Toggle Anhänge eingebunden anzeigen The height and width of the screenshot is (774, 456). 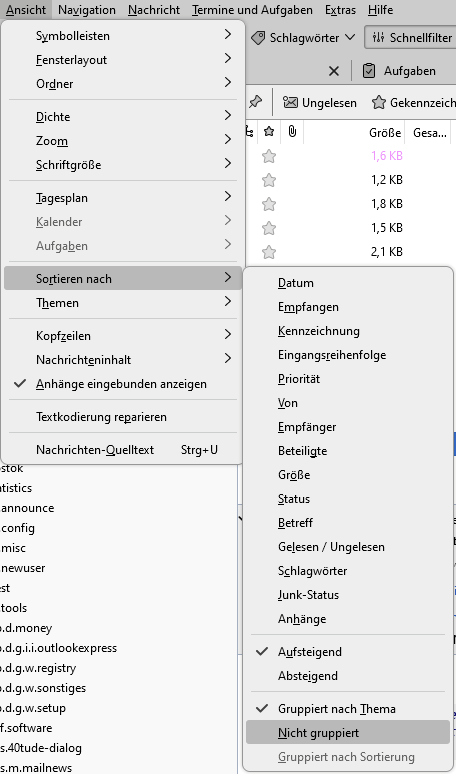pos(121,384)
